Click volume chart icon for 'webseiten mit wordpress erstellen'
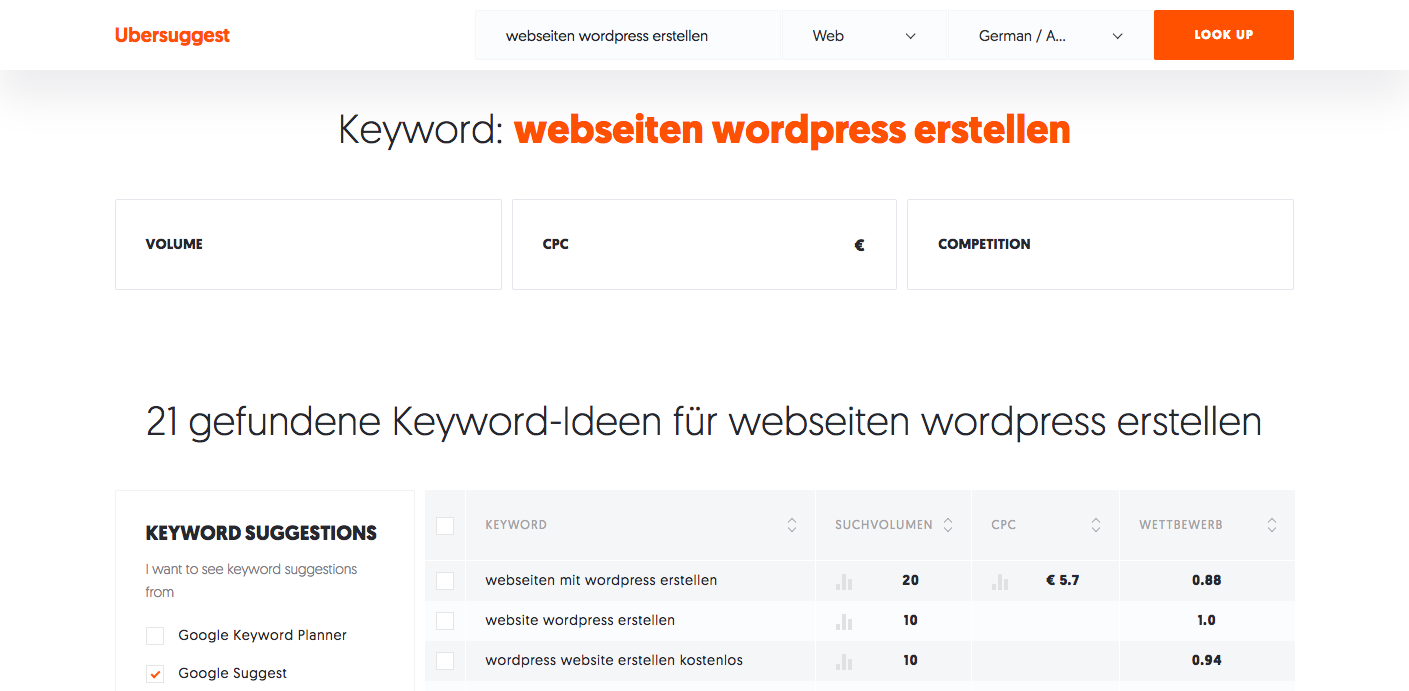This screenshot has width=1409, height=691. (x=844, y=581)
